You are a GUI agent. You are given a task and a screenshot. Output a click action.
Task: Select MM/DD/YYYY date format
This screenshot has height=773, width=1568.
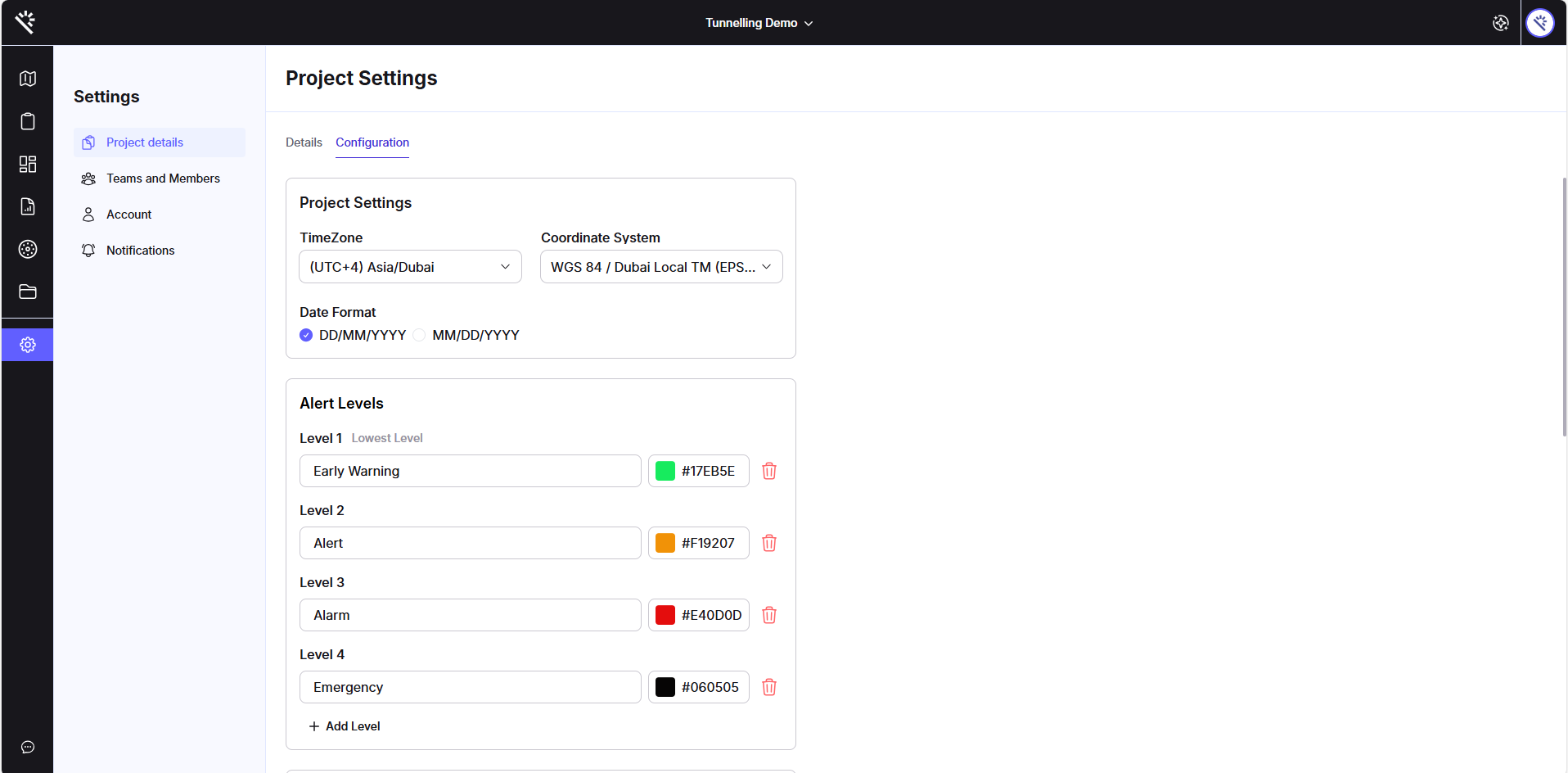click(x=419, y=335)
